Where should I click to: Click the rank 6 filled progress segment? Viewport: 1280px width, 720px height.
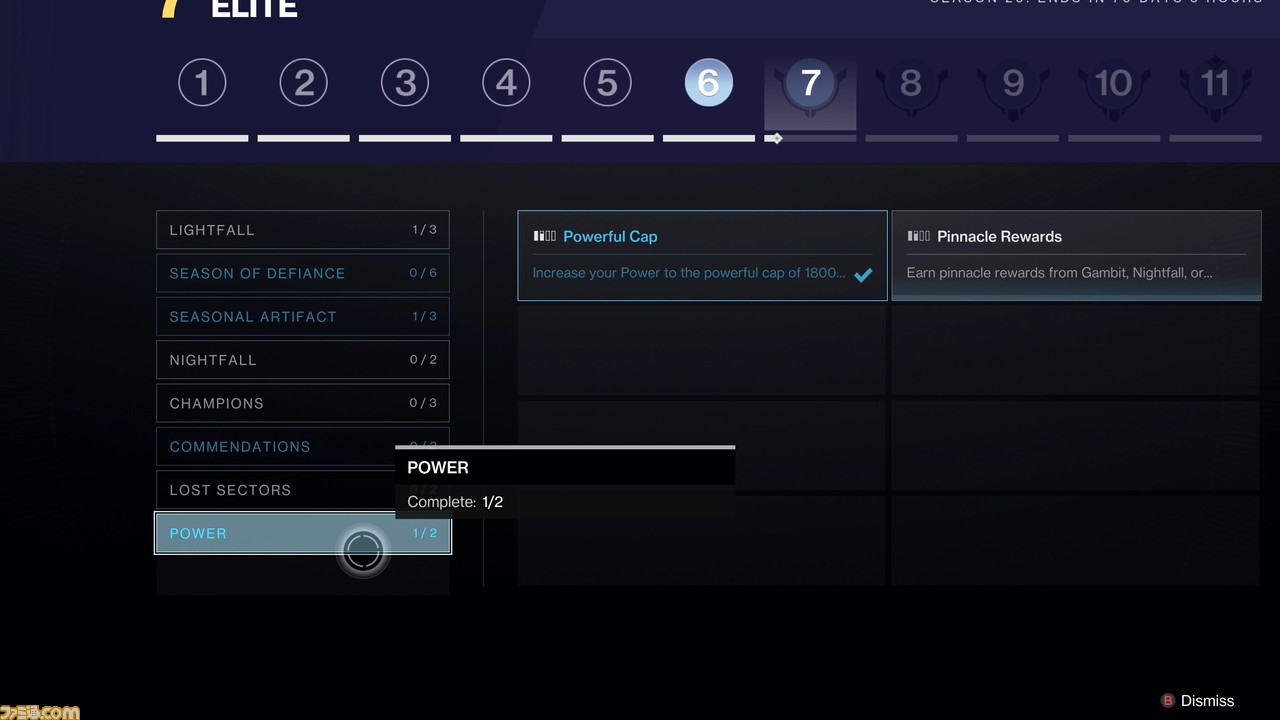tap(708, 138)
